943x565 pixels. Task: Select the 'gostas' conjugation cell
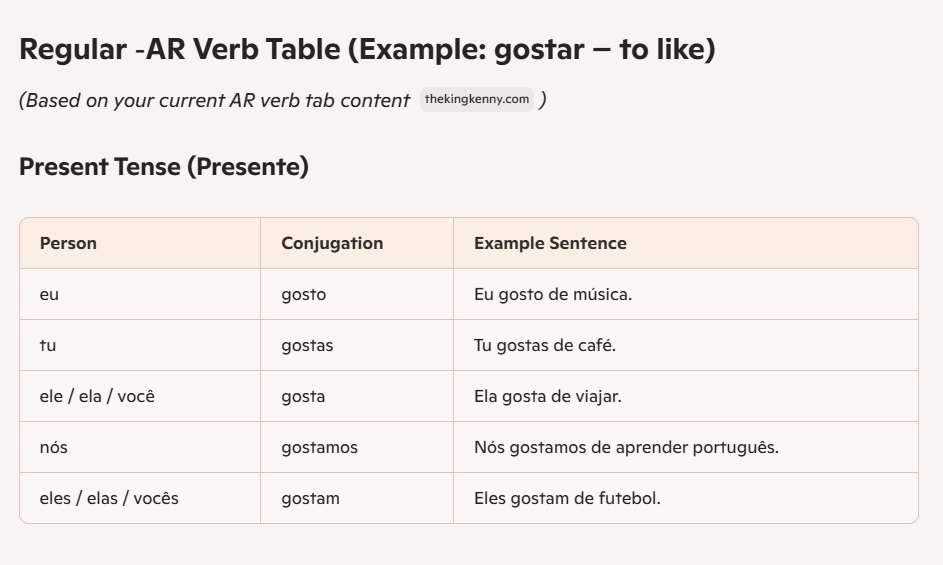(x=307, y=345)
